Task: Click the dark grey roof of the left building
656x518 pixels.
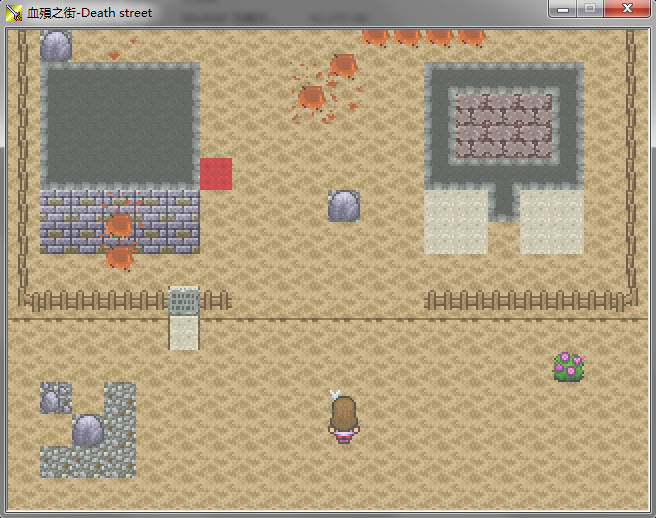Action: (x=120, y=126)
